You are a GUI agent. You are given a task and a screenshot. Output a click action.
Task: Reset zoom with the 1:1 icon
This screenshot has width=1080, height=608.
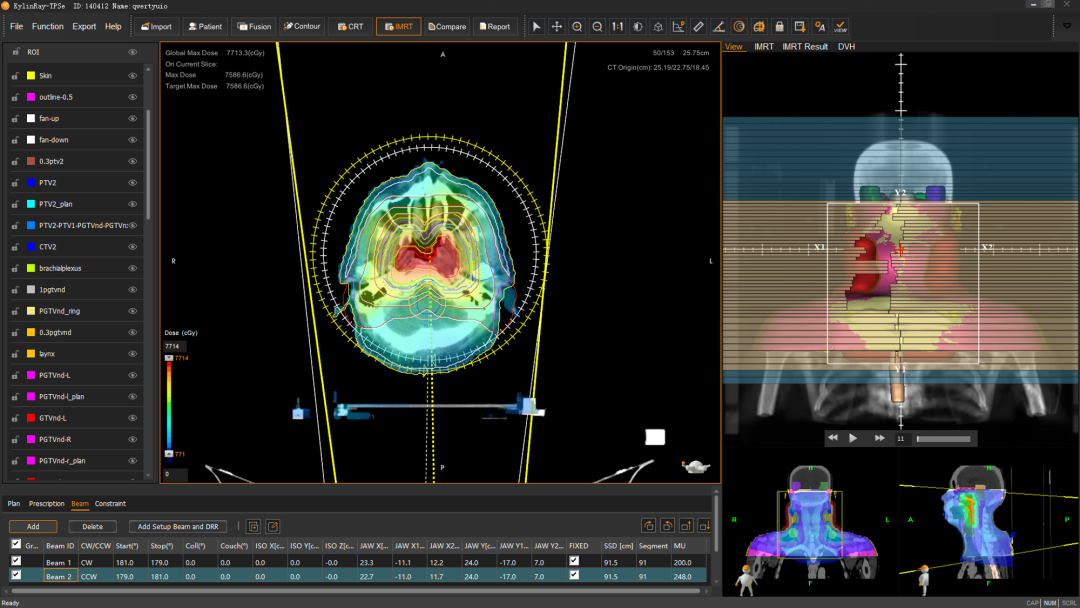coord(617,26)
